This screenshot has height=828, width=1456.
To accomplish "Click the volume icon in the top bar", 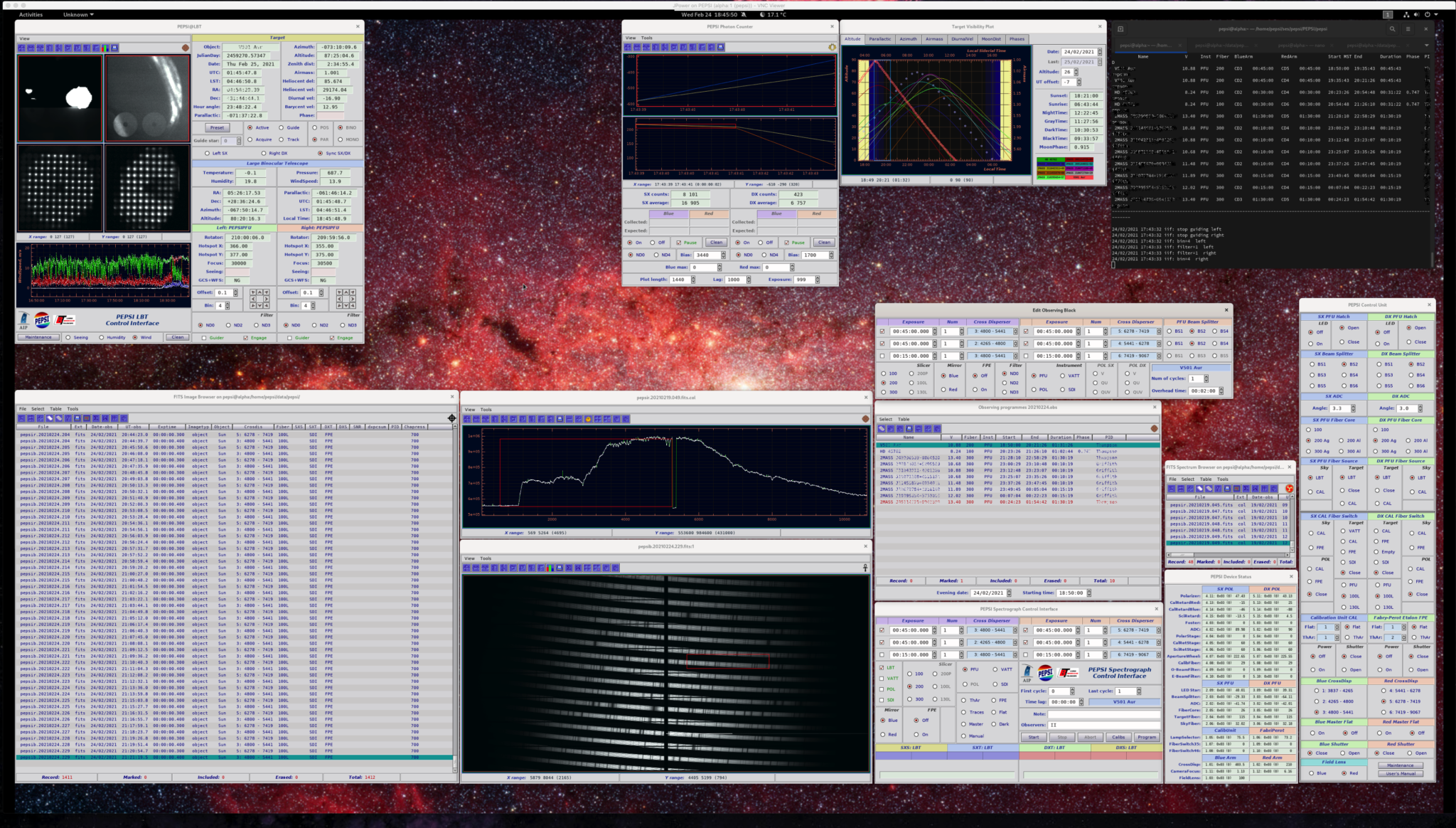I will point(1416,14).
